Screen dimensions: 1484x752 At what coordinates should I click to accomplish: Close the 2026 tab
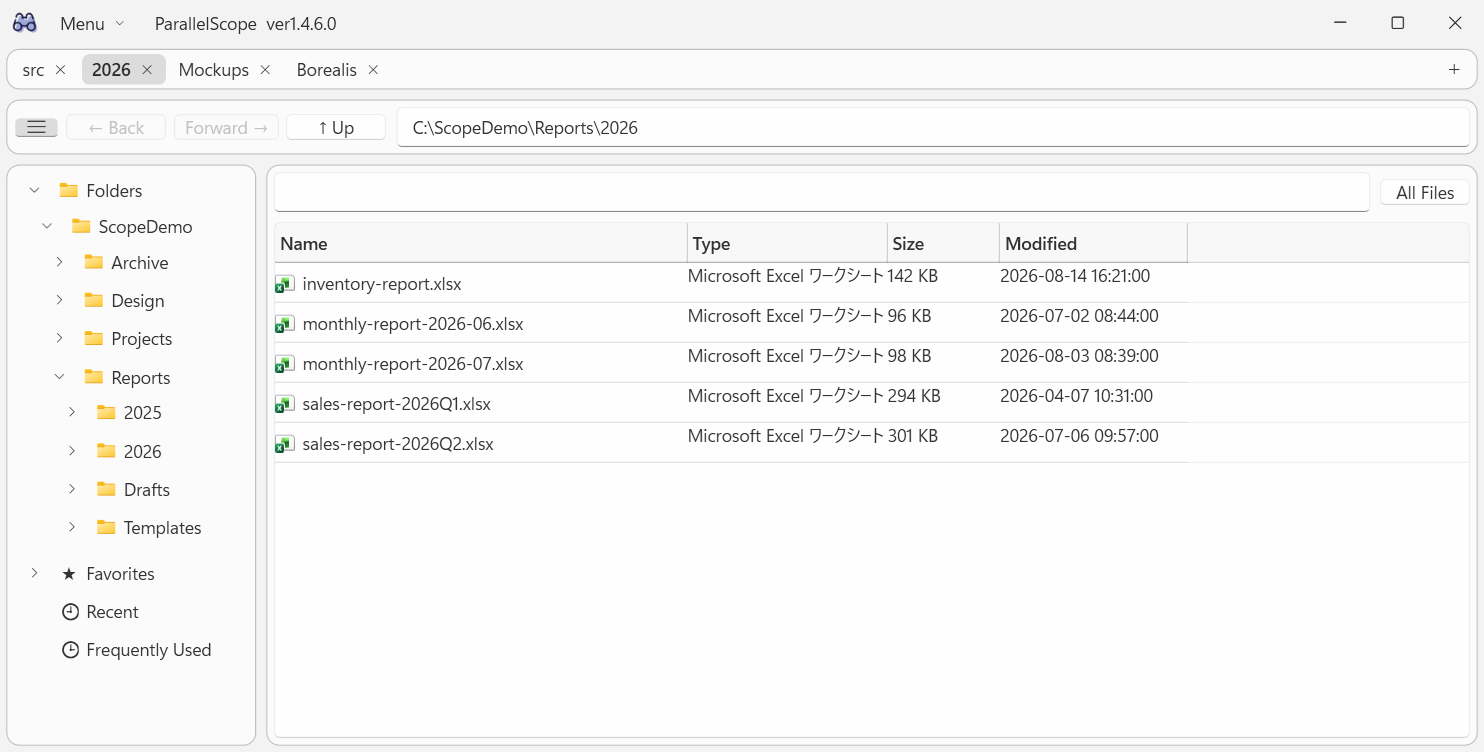tap(147, 70)
